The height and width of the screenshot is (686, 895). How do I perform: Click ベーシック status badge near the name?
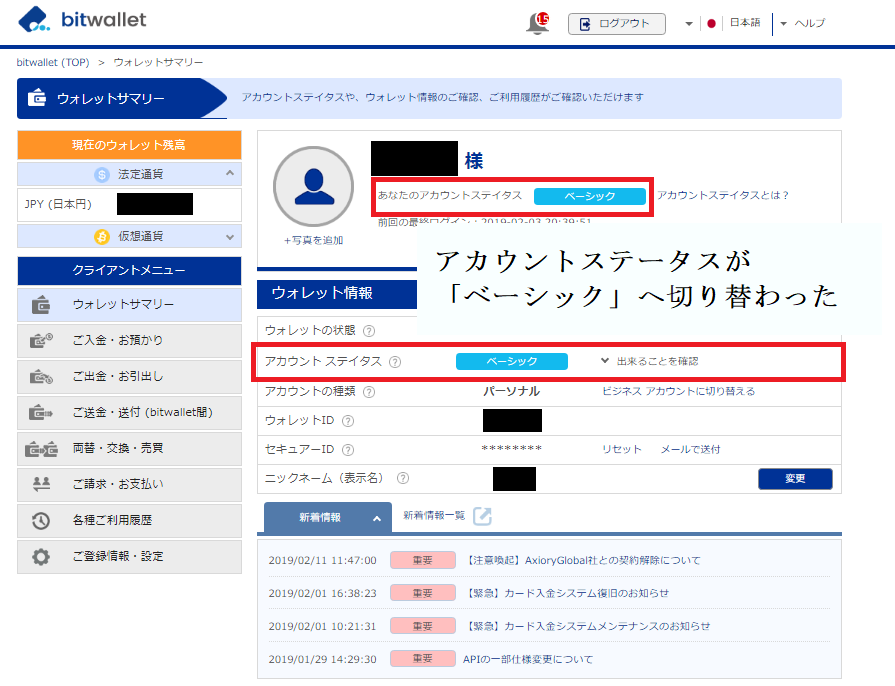coord(590,196)
